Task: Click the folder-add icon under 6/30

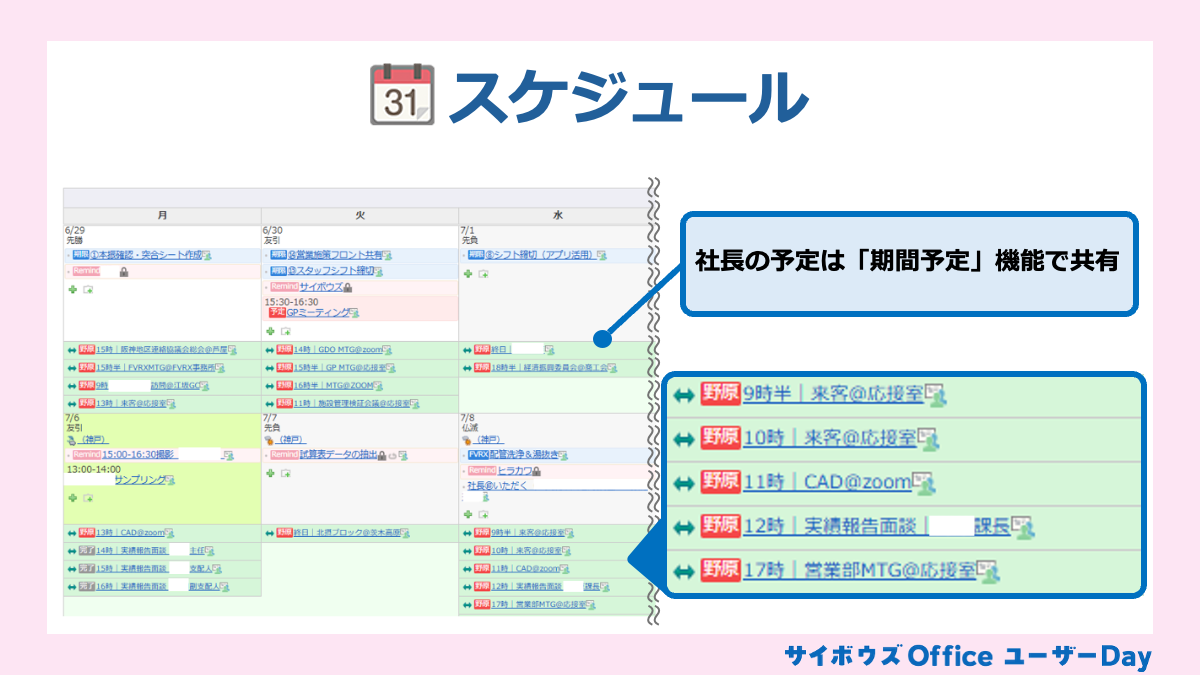Action: (x=286, y=331)
